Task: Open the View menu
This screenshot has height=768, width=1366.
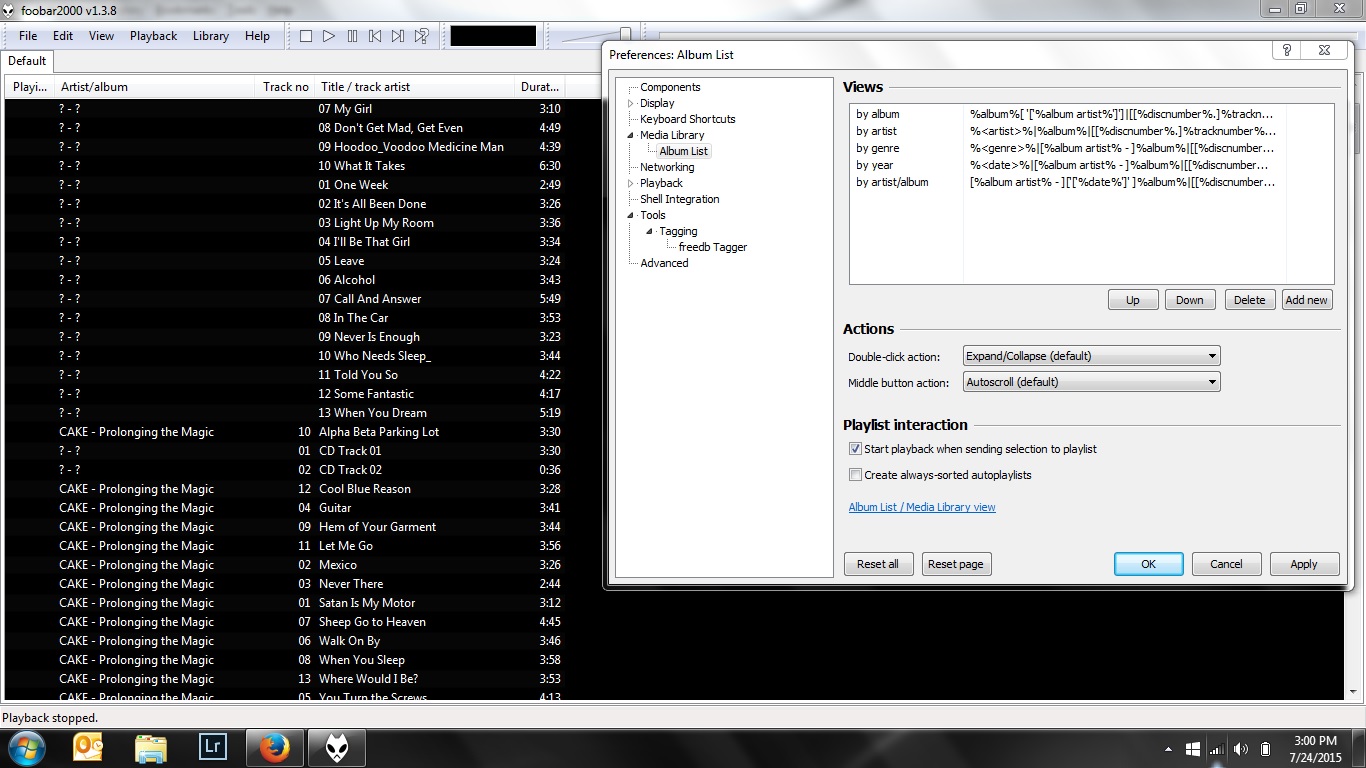Action: (x=101, y=36)
